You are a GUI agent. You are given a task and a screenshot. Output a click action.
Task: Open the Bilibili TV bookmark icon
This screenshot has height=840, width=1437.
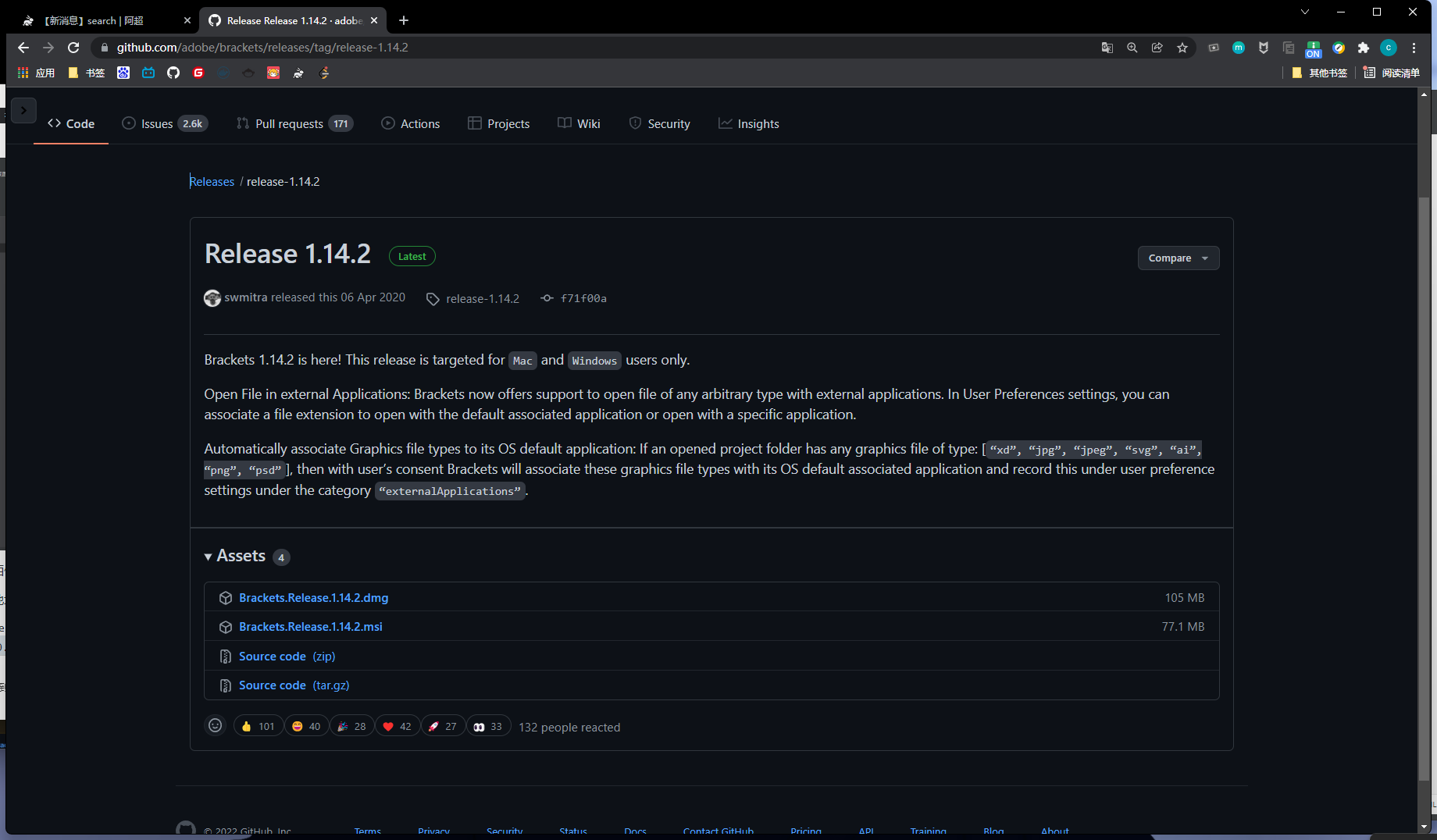click(x=148, y=73)
